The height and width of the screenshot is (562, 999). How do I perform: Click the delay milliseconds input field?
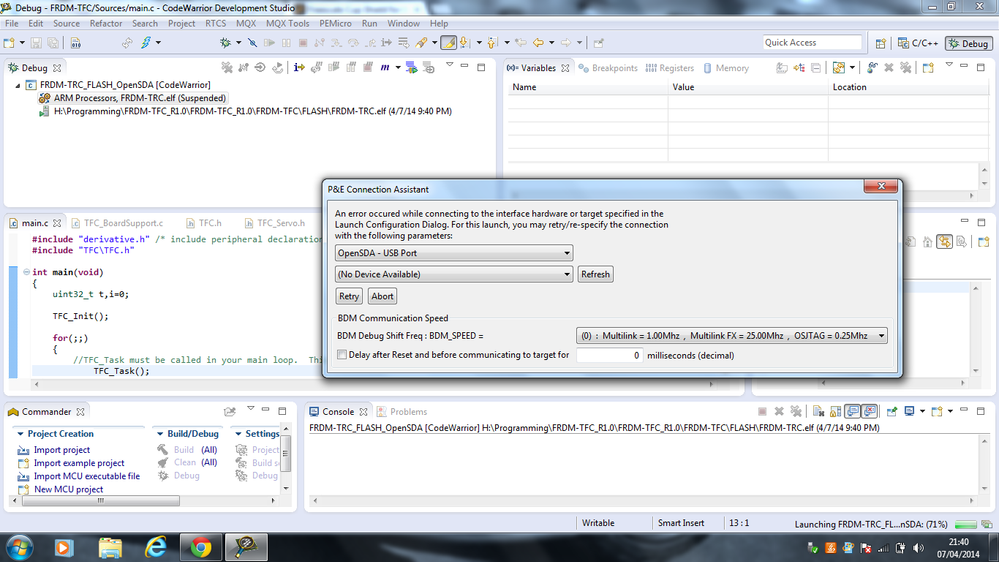tap(609, 356)
